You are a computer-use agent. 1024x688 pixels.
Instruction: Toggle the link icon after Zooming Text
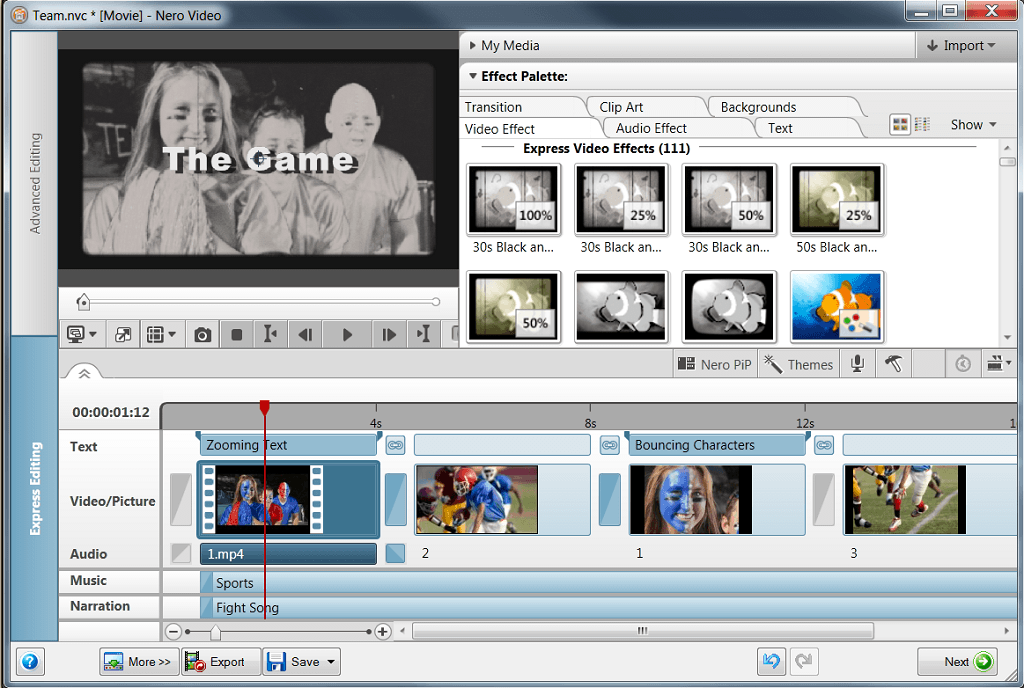[x=395, y=445]
